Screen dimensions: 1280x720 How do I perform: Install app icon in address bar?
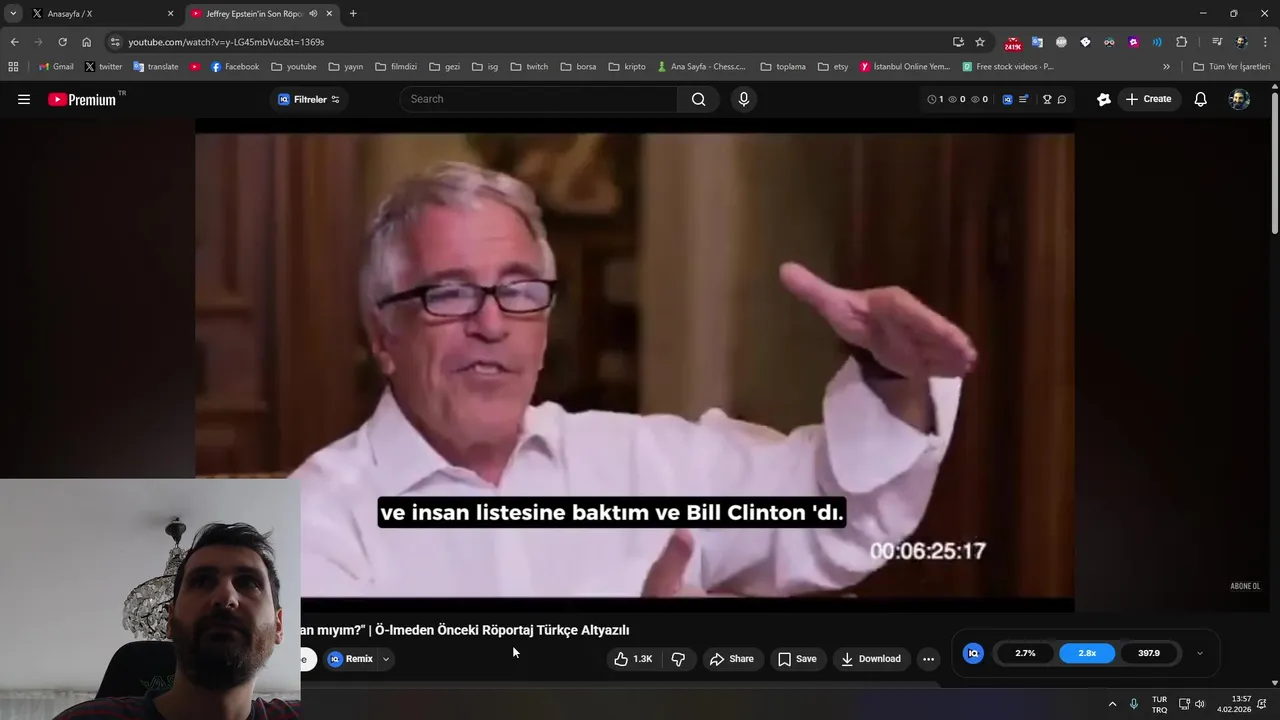[958, 42]
